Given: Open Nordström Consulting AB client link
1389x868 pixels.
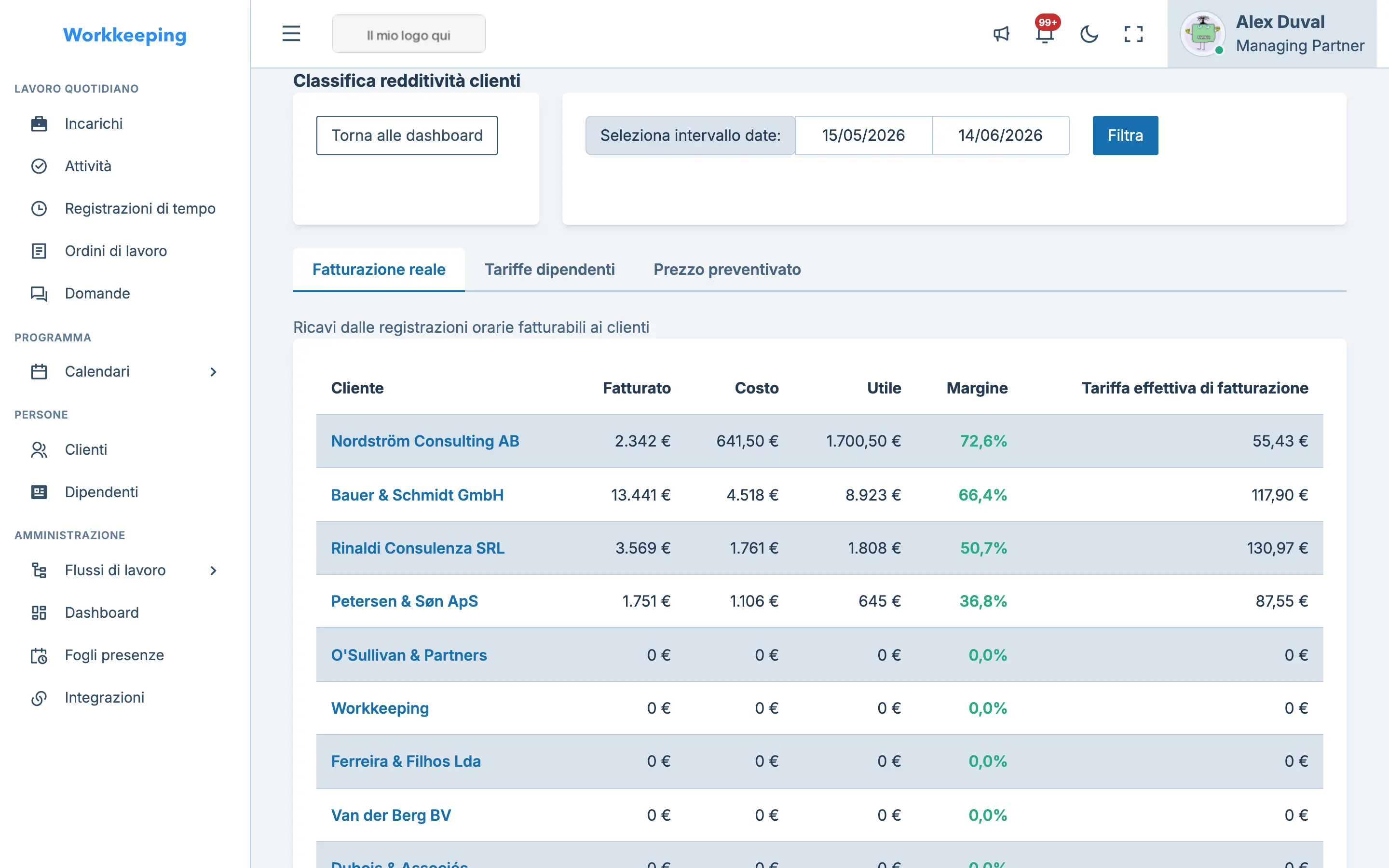Looking at the screenshot, I should [x=425, y=441].
